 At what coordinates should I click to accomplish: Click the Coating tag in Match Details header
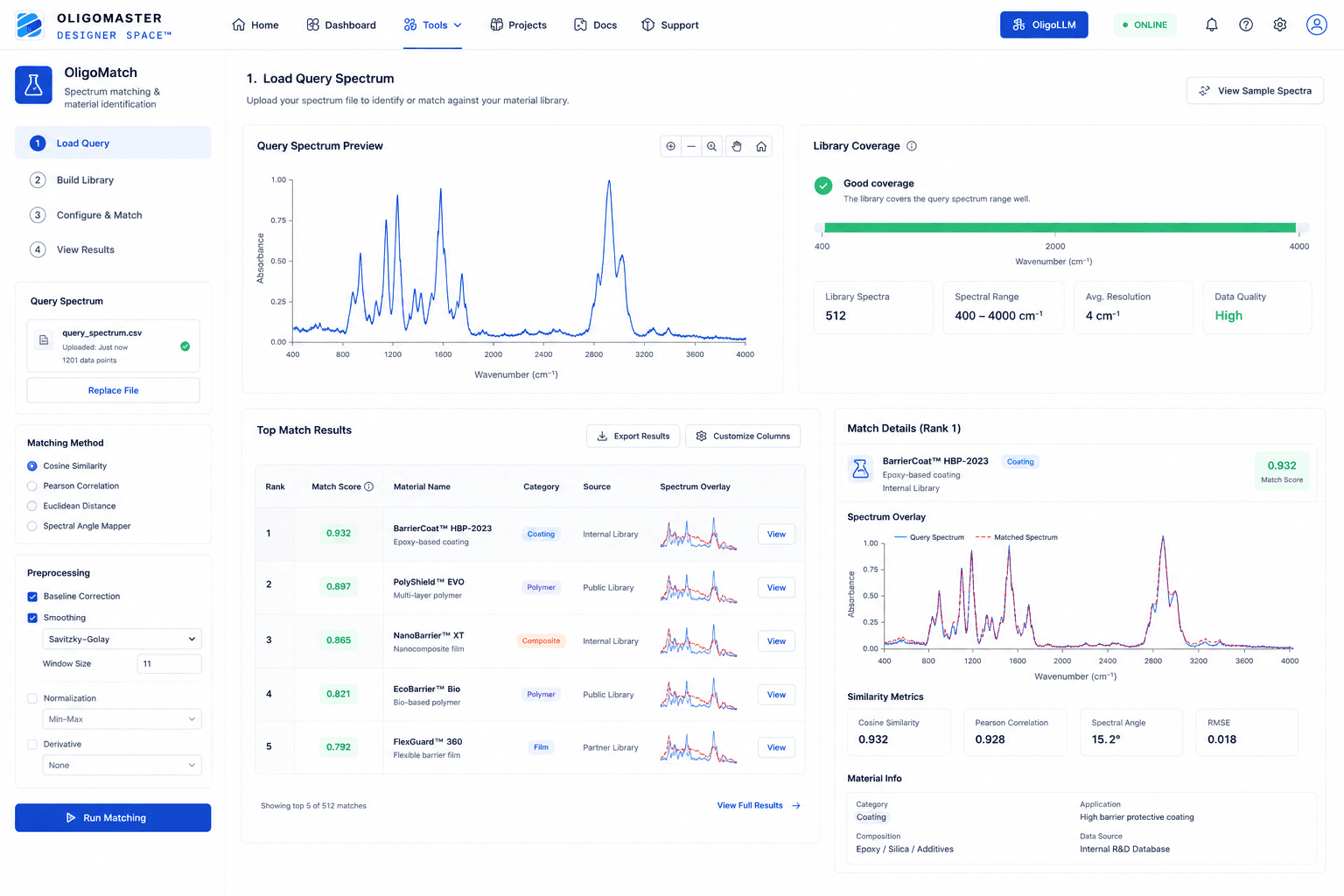point(1020,462)
